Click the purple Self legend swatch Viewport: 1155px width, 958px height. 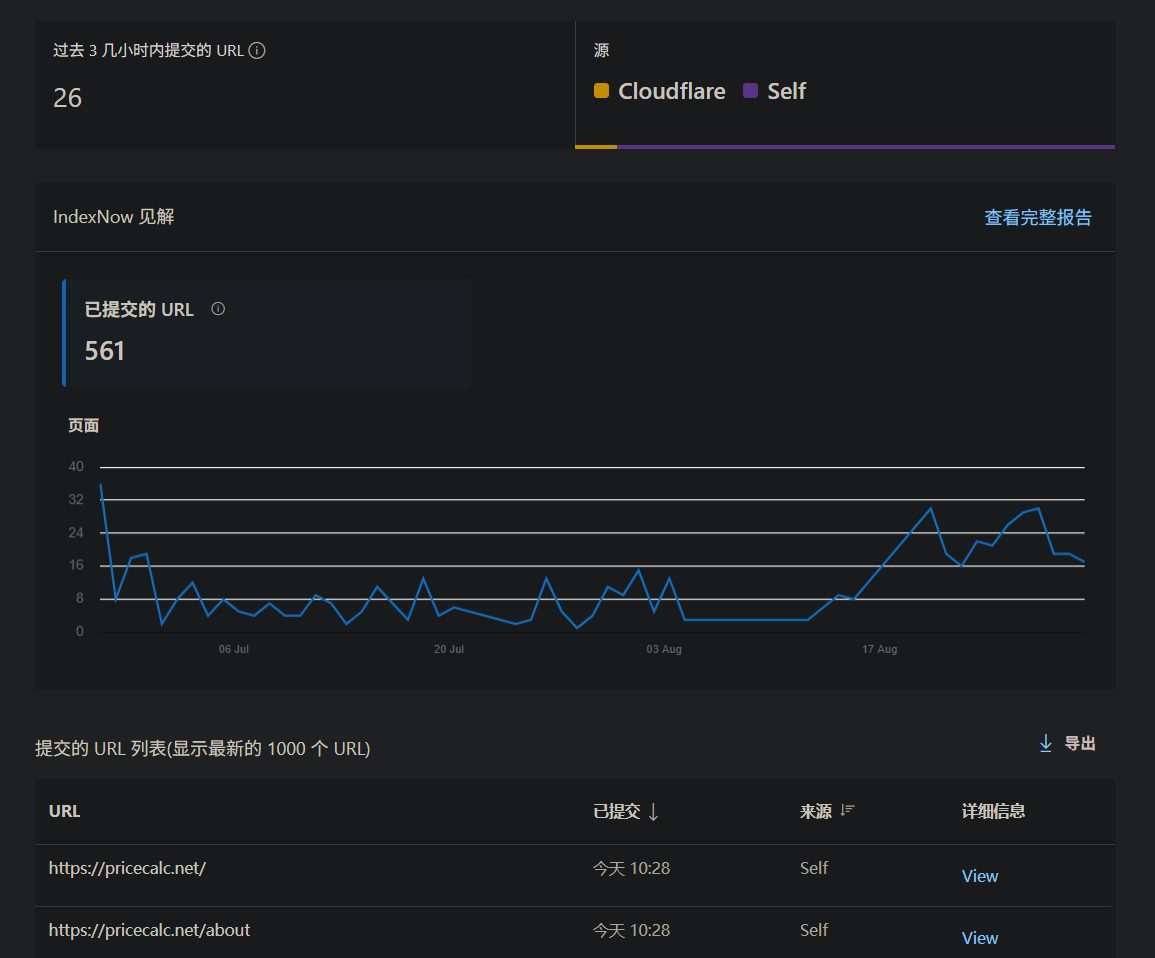[750, 91]
